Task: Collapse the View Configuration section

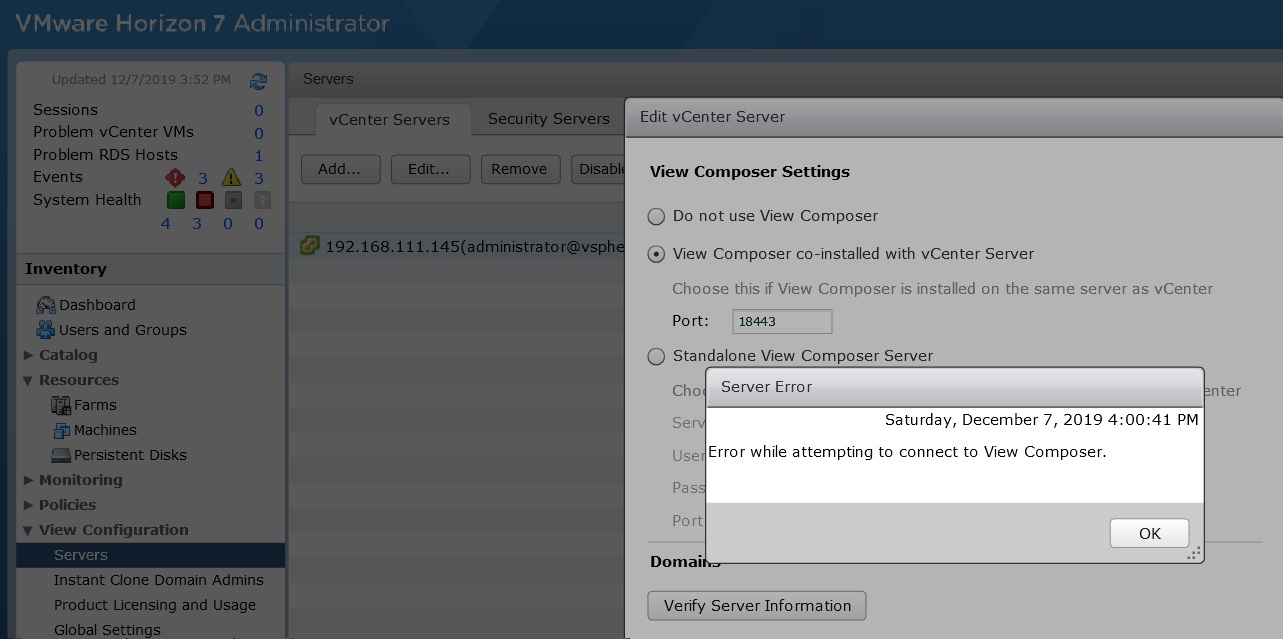Action: (30, 530)
